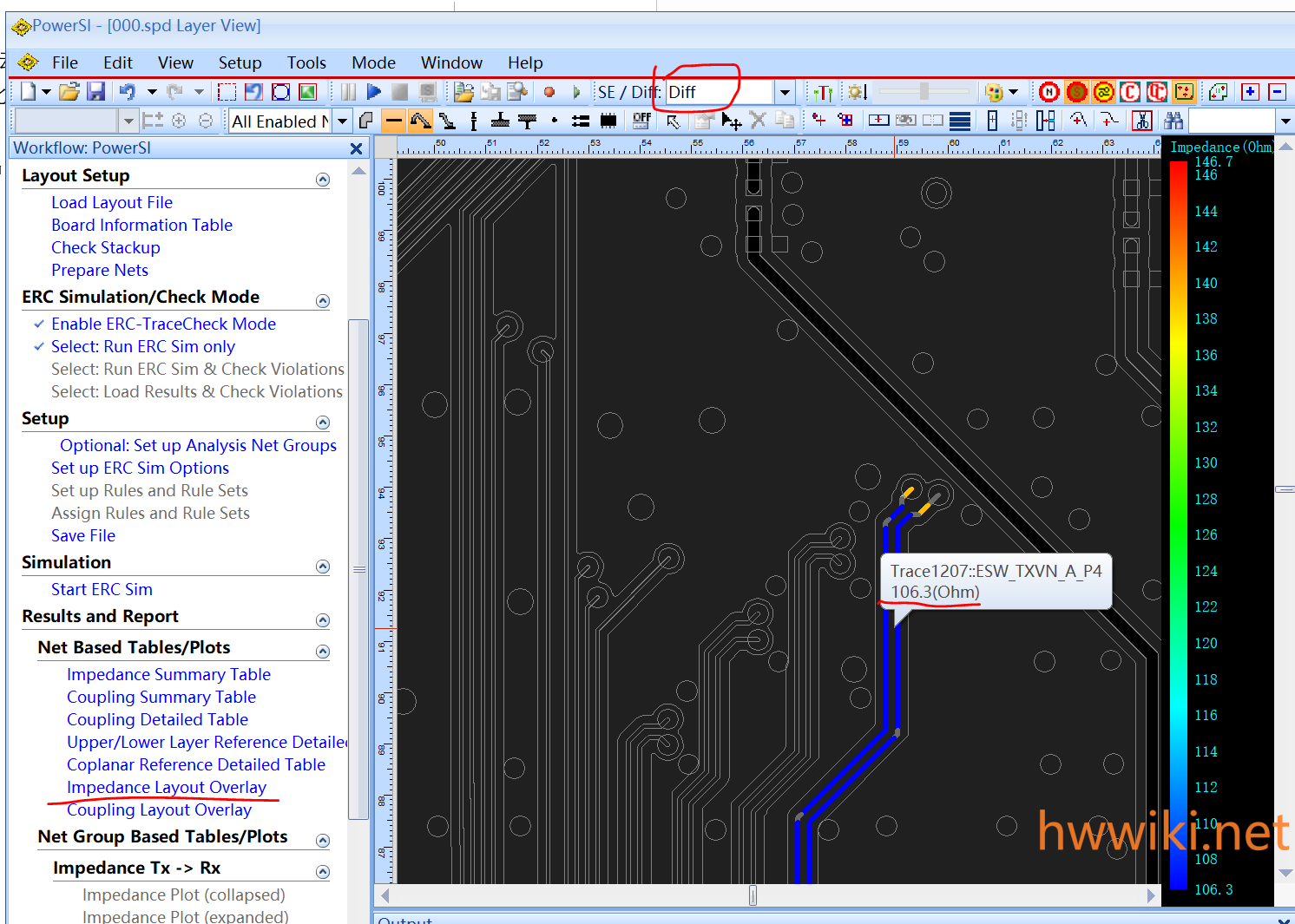Adjust the toolbar brightness slider
The height and width of the screenshot is (924, 1295).
click(924, 91)
